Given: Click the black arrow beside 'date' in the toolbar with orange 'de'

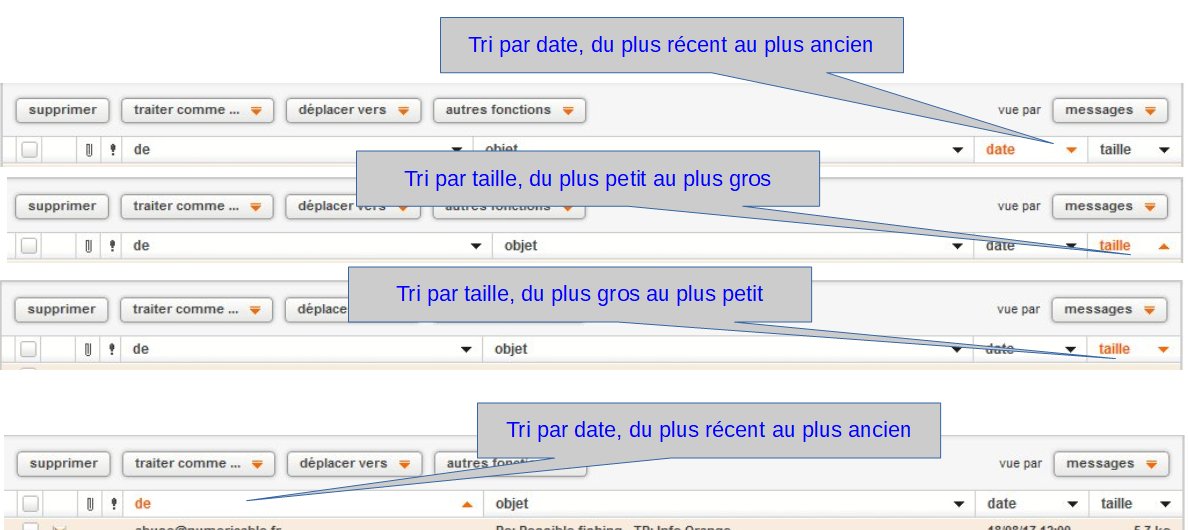Looking at the screenshot, I should pyautogui.click(x=1073, y=504).
